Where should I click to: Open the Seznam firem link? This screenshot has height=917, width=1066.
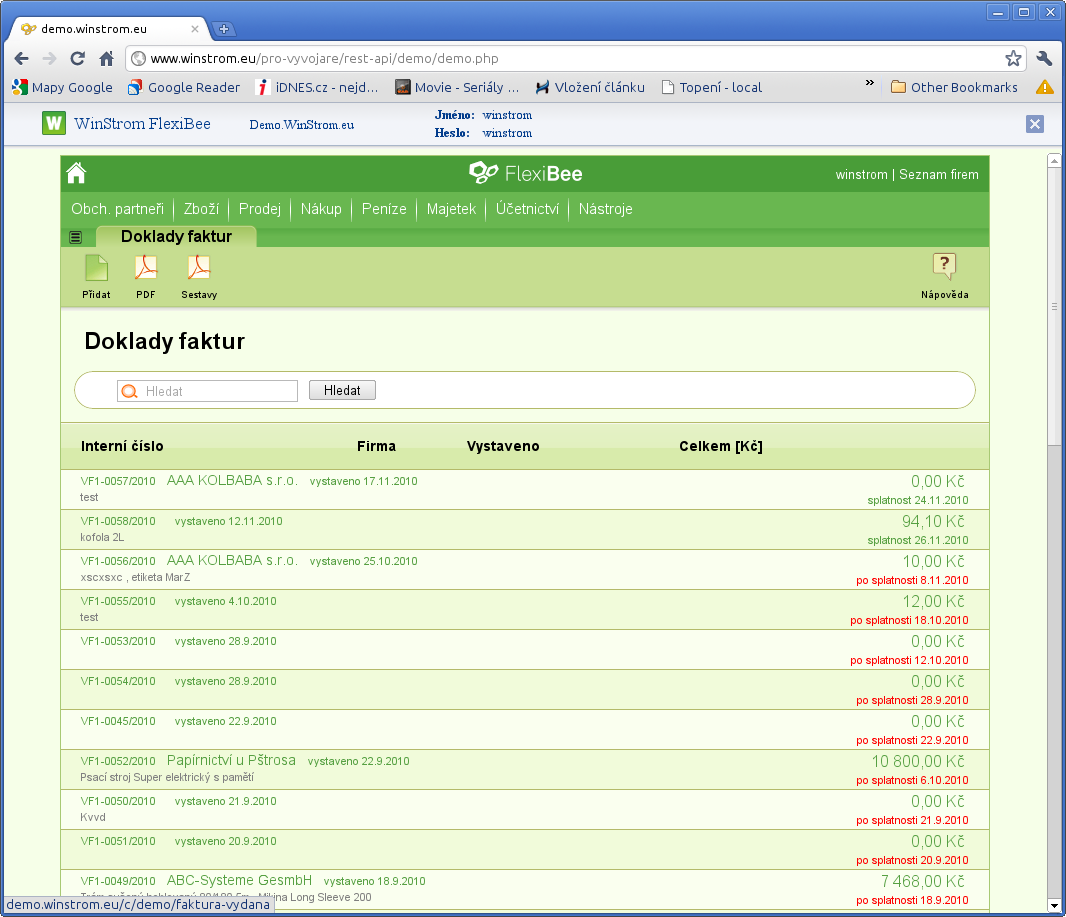(x=938, y=175)
